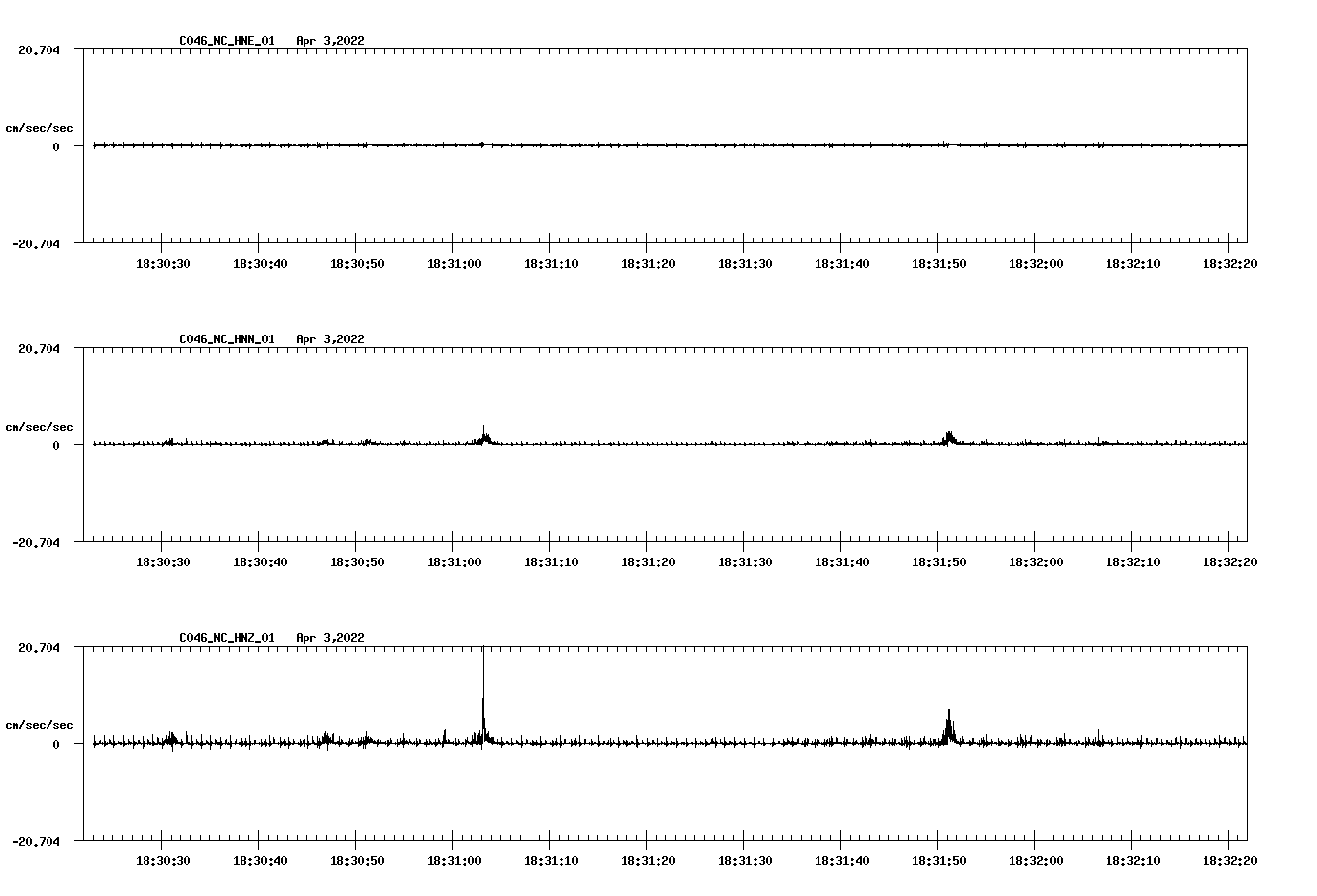Image resolution: width=1317 pixels, height=896 pixels.
Task: Click the 18:31:00 time label under HNZ plot
Action: (x=454, y=861)
